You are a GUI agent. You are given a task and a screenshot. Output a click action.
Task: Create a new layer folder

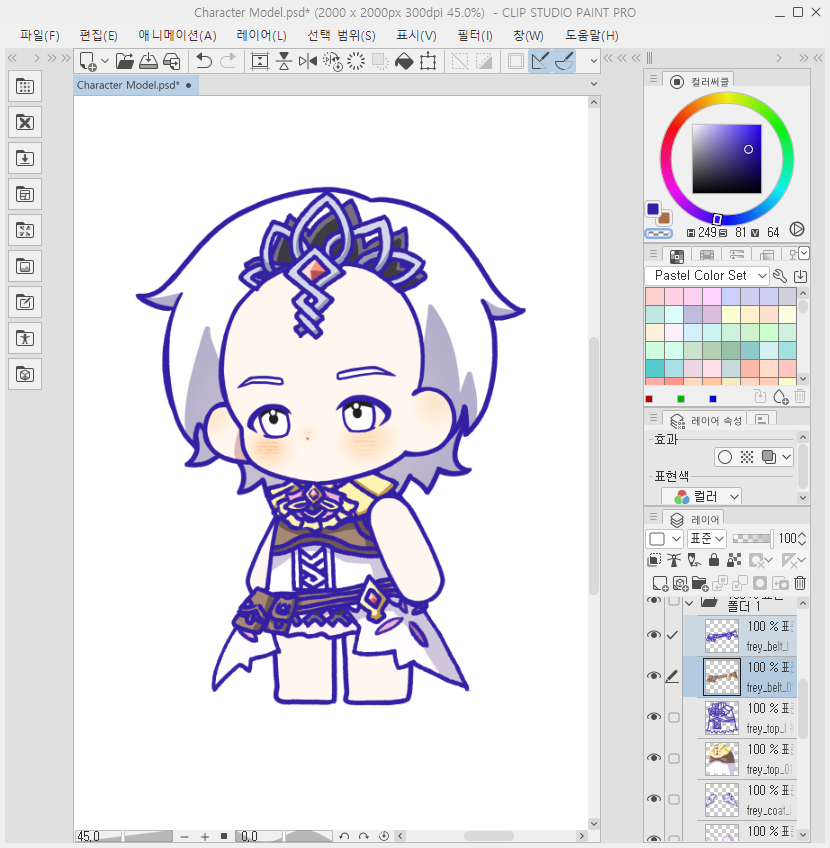point(700,583)
